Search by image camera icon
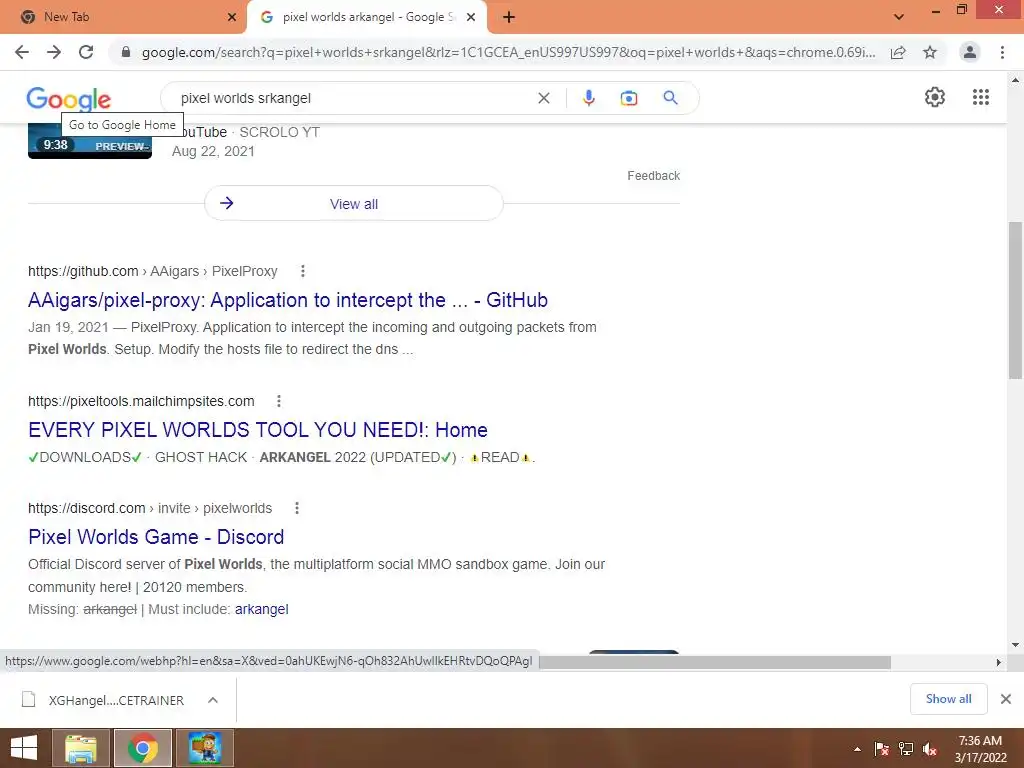Image resolution: width=1024 pixels, height=768 pixels. tap(628, 98)
